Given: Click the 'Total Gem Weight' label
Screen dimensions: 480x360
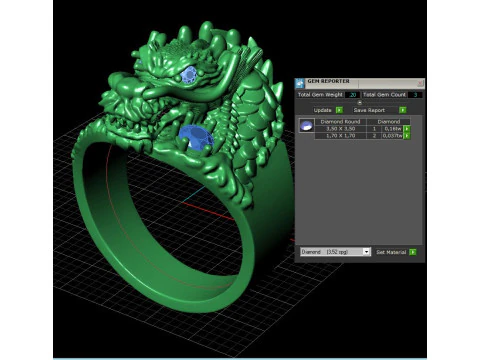Looking at the screenshot, I should pos(320,95).
